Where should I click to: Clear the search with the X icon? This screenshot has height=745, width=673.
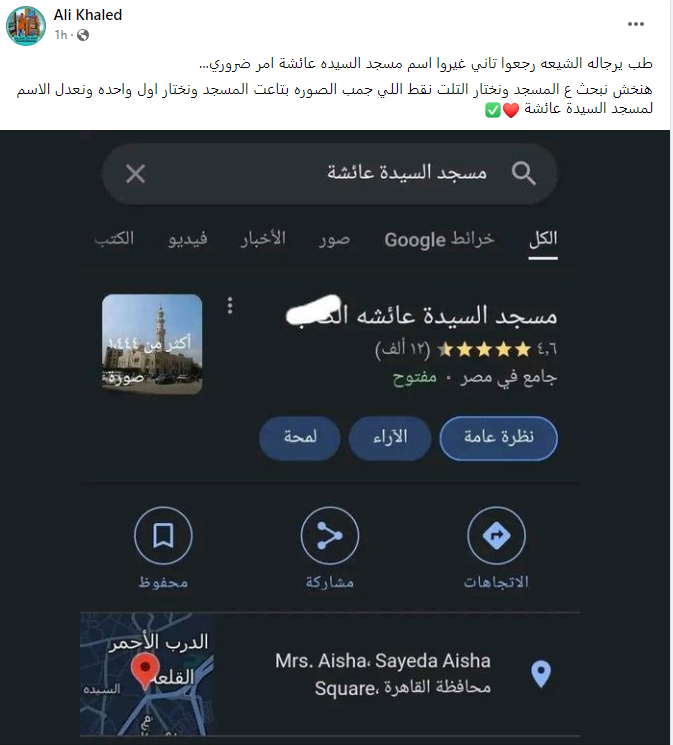pos(135,174)
